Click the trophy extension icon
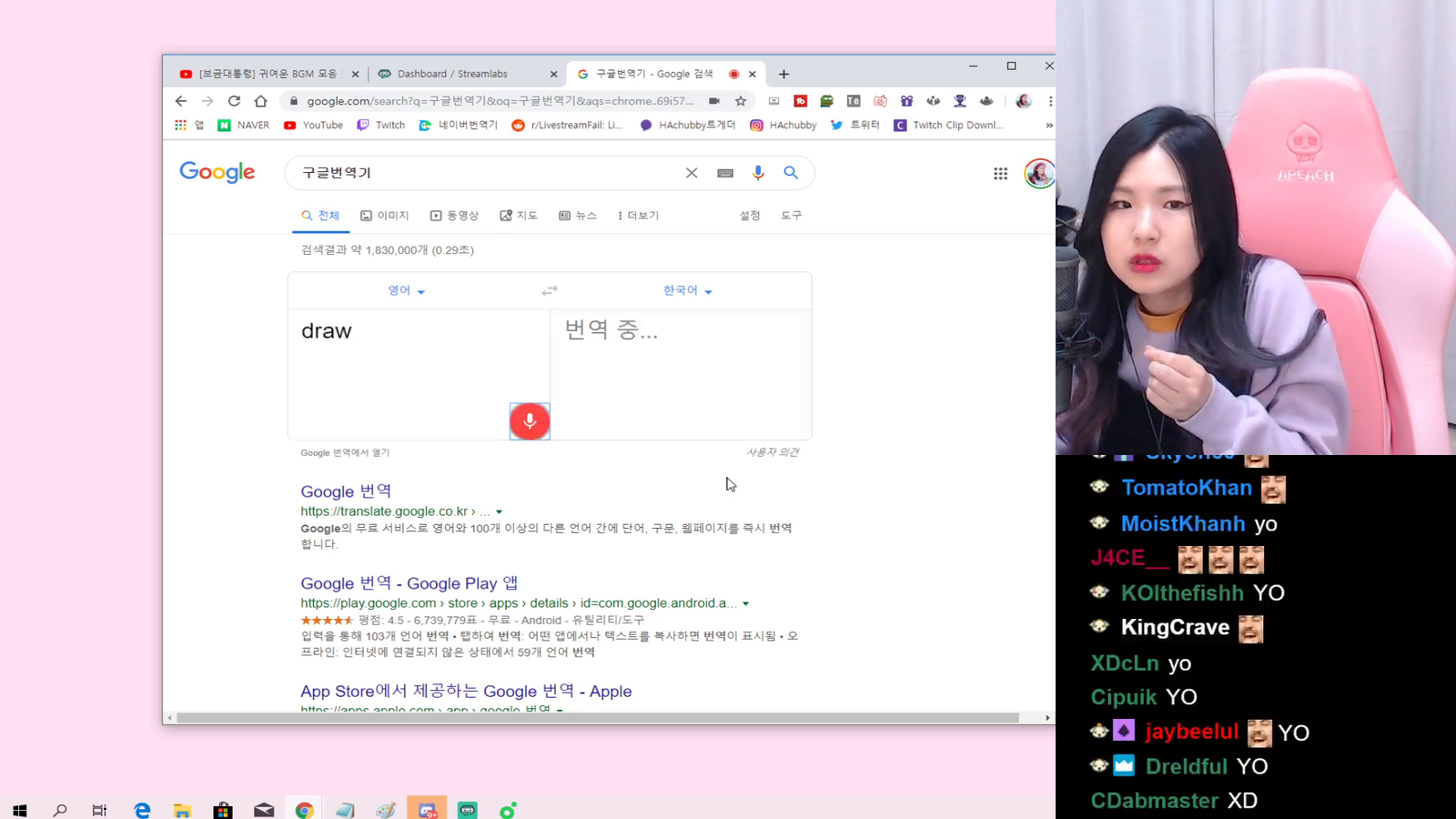Image resolution: width=1456 pixels, height=819 pixels. [960, 101]
